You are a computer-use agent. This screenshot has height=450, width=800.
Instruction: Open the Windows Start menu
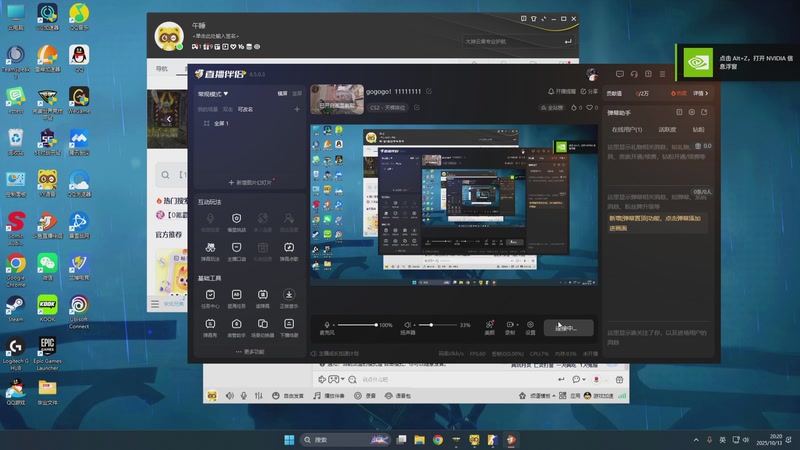(x=289, y=440)
